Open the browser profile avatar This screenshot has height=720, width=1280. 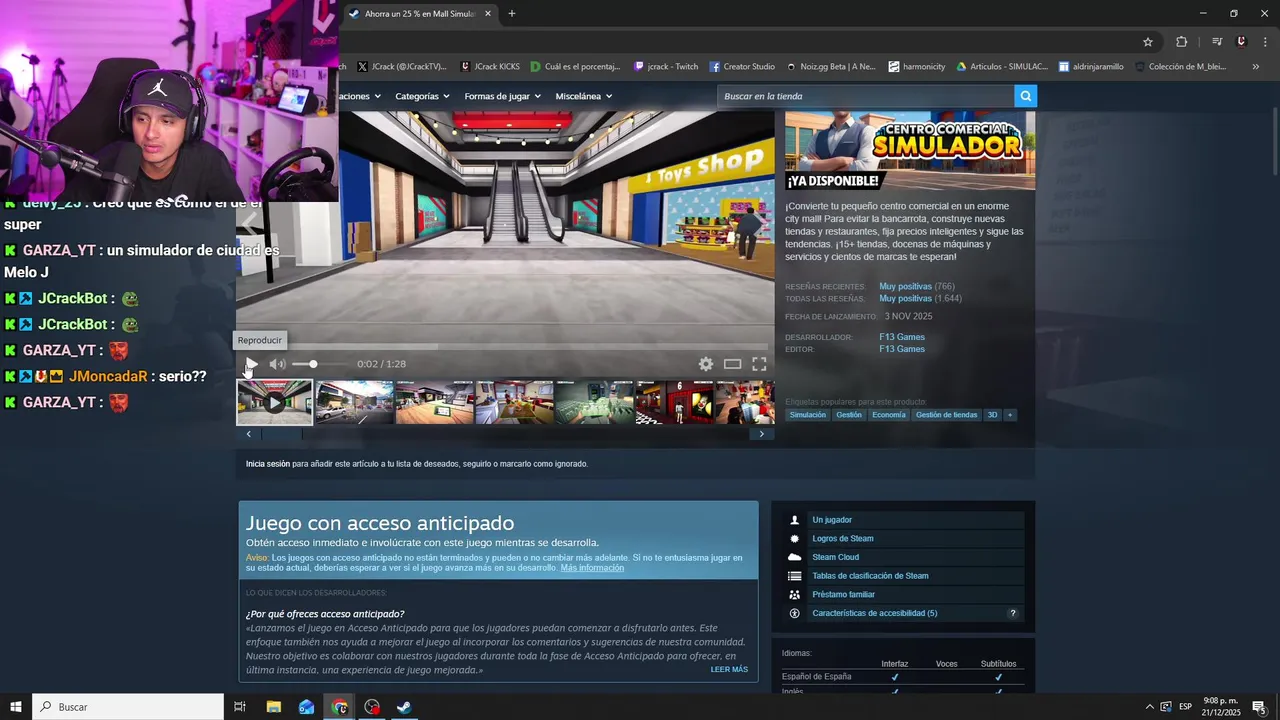(x=1241, y=42)
